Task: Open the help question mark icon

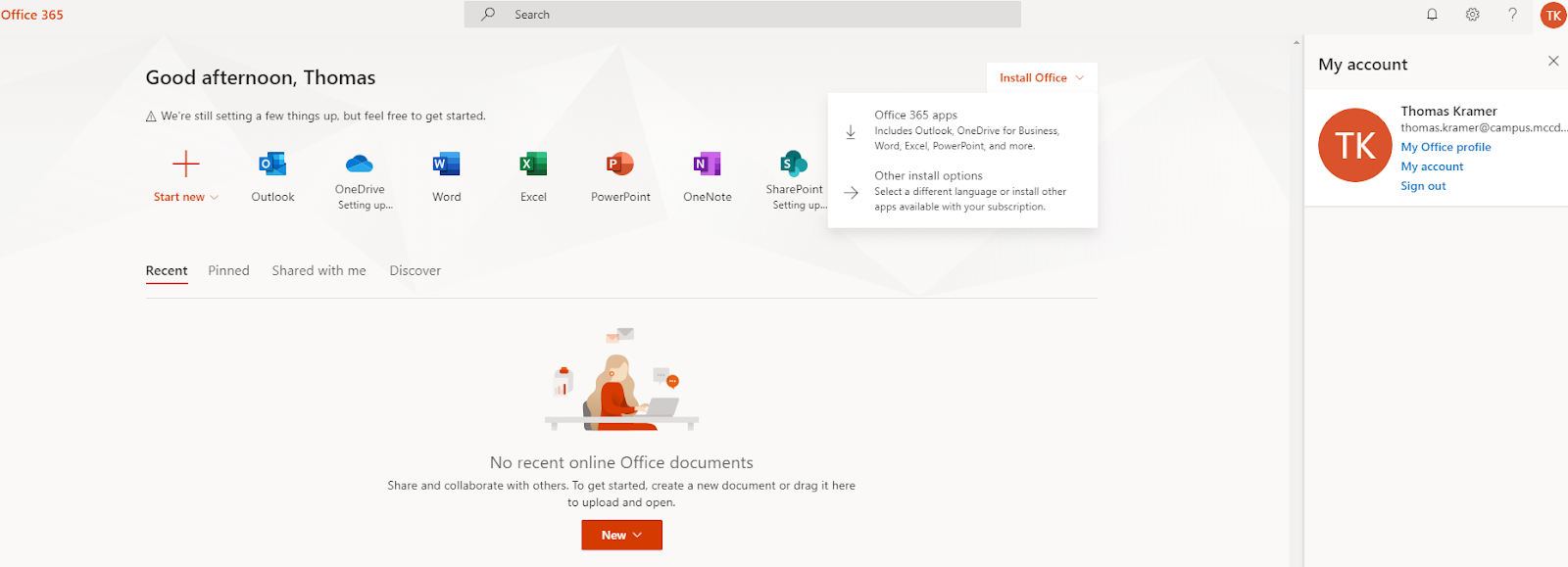Action: [x=1512, y=15]
